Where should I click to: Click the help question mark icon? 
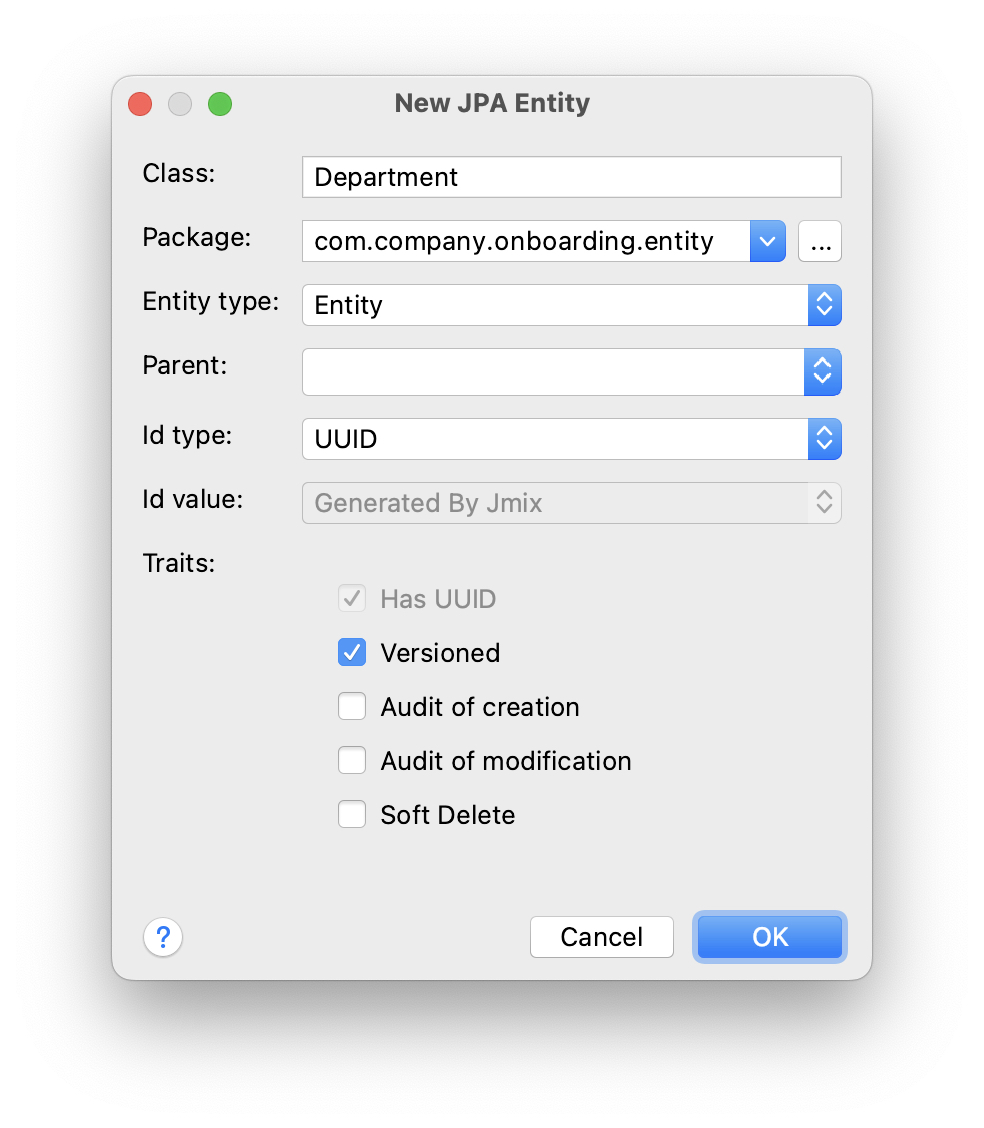click(163, 937)
